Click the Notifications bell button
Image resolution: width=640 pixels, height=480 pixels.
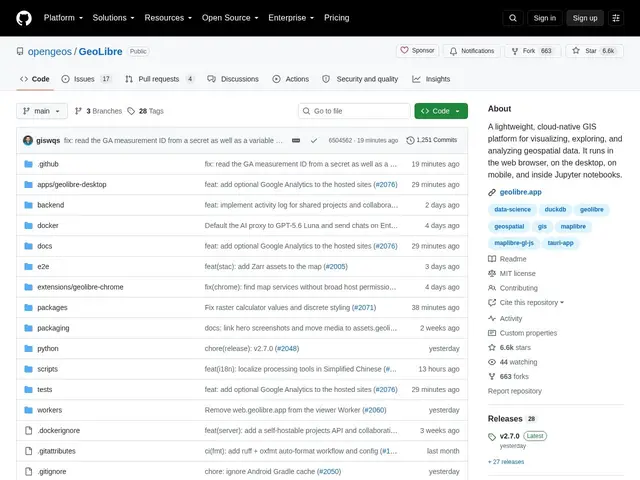coord(472,51)
